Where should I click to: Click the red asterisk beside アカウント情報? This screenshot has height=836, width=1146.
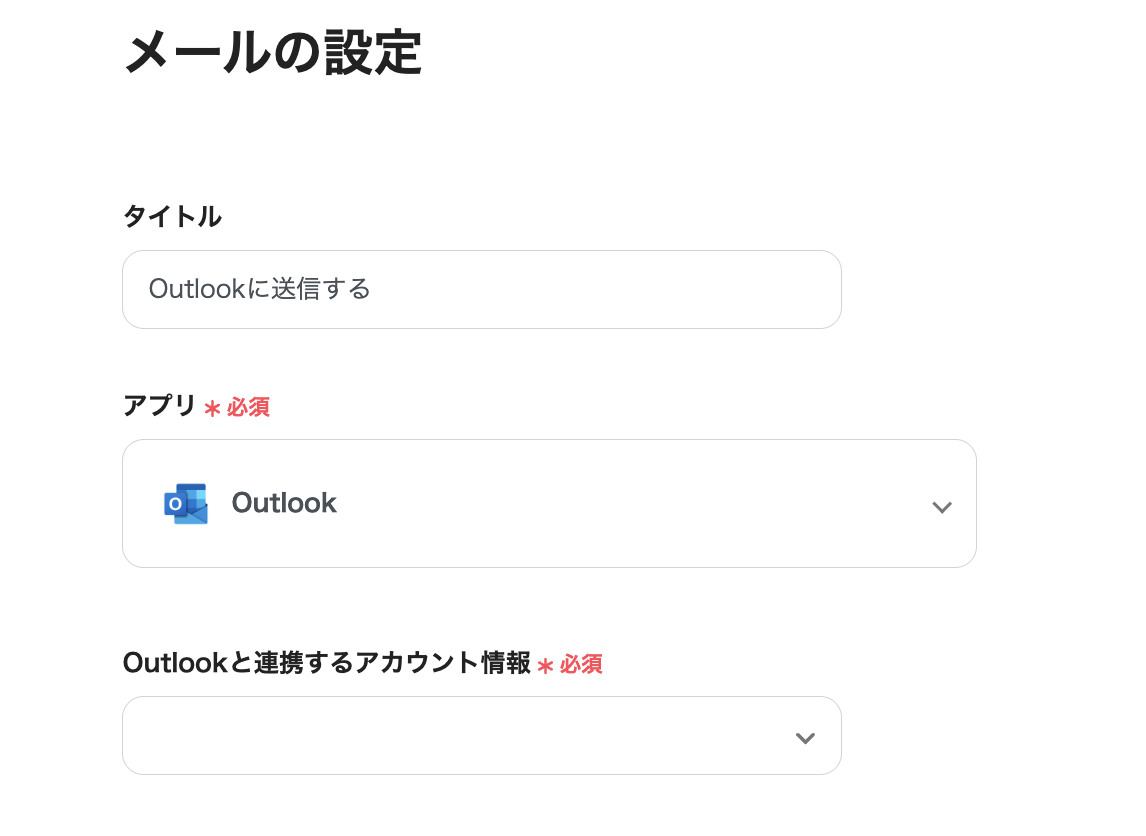(545, 665)
